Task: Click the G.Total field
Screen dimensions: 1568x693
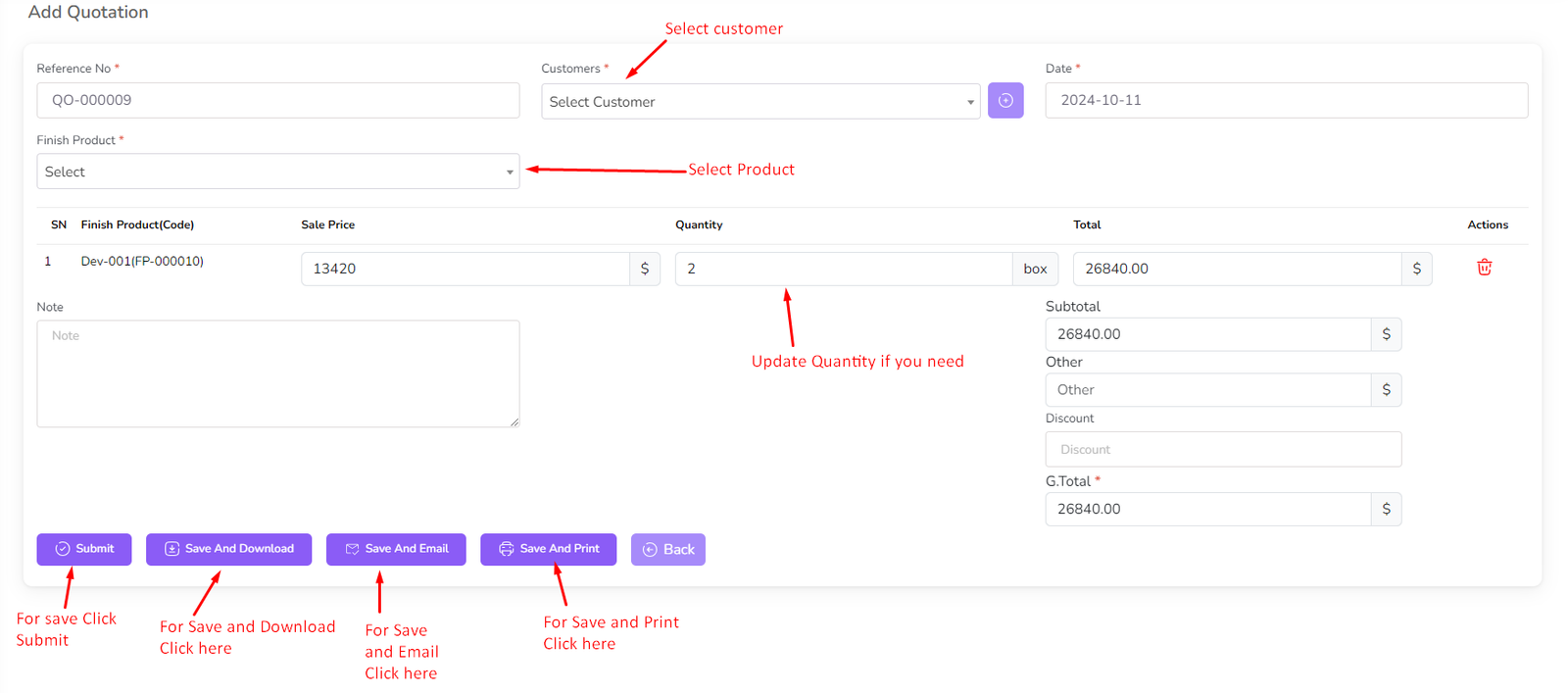Action: point(1207,509)
